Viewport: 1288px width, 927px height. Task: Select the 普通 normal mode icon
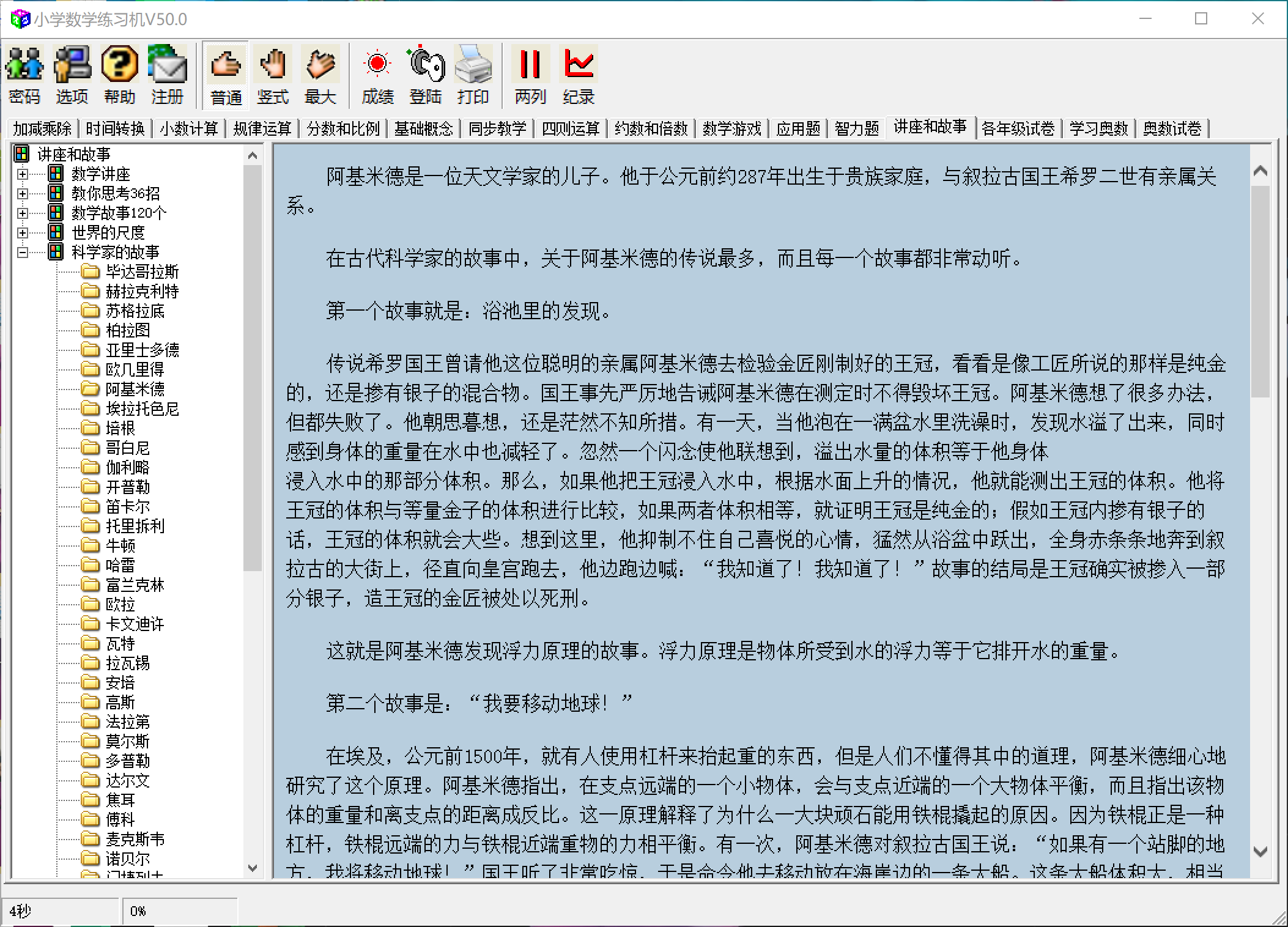(x=226, y=75)
